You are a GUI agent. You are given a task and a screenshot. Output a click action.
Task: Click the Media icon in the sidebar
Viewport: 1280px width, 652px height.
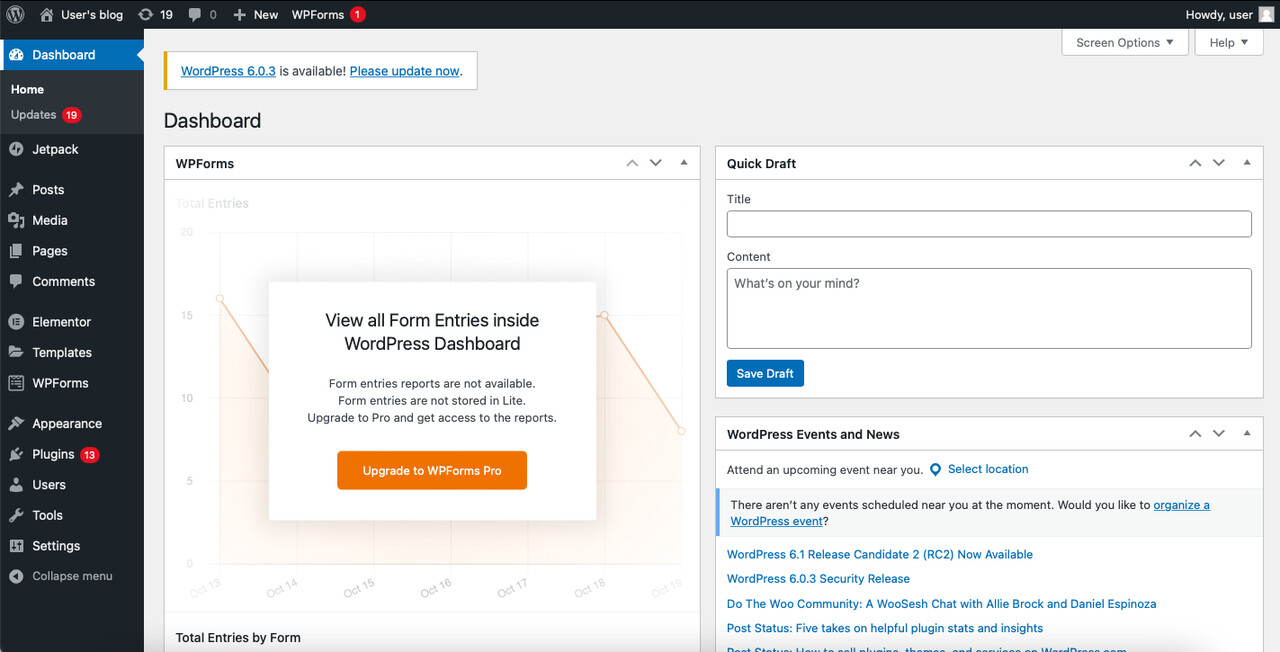click(16, 220)
